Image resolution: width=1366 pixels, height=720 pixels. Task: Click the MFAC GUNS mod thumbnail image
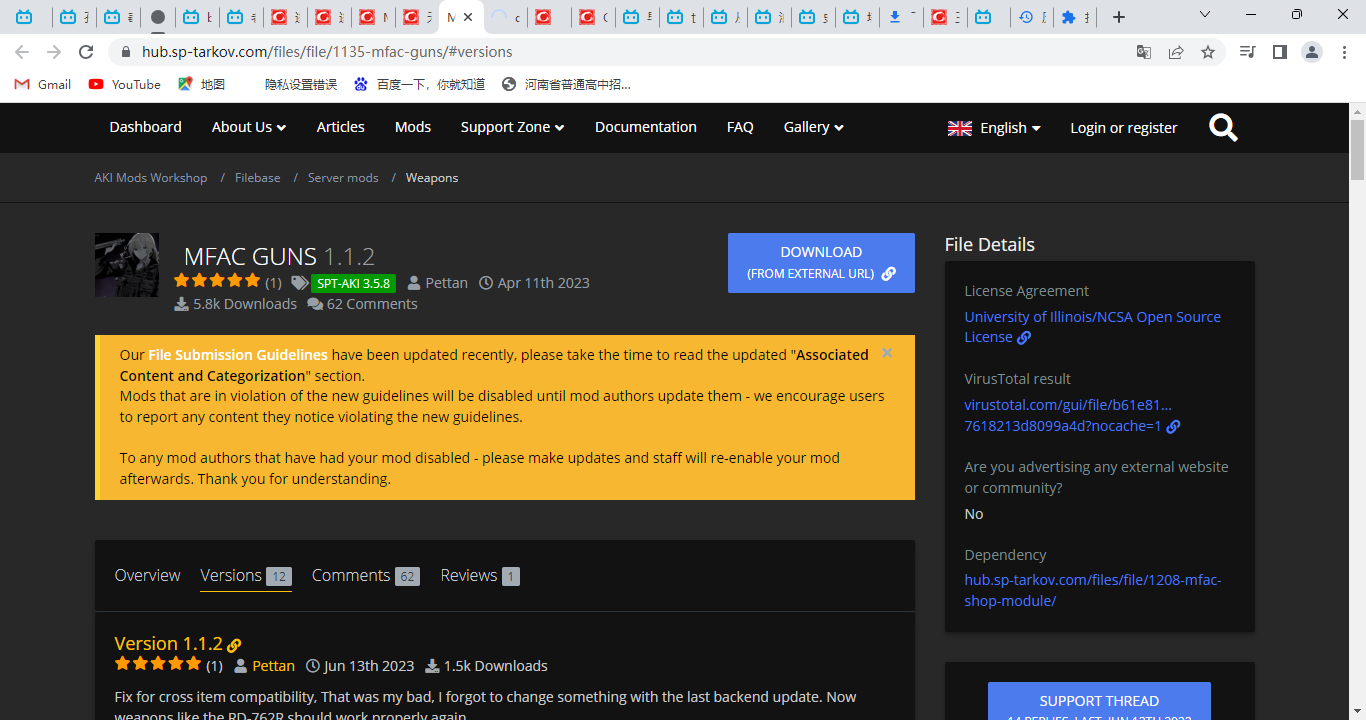127,265
